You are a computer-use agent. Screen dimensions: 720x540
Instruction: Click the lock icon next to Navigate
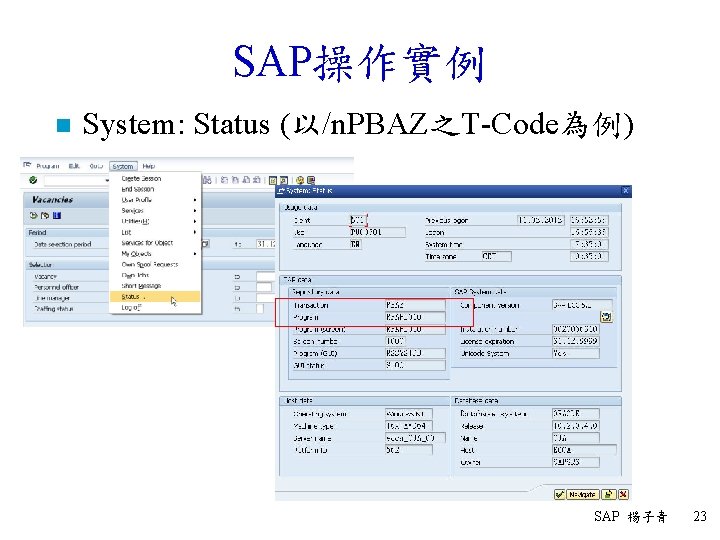pyautogui.click(x=608, y=495)
